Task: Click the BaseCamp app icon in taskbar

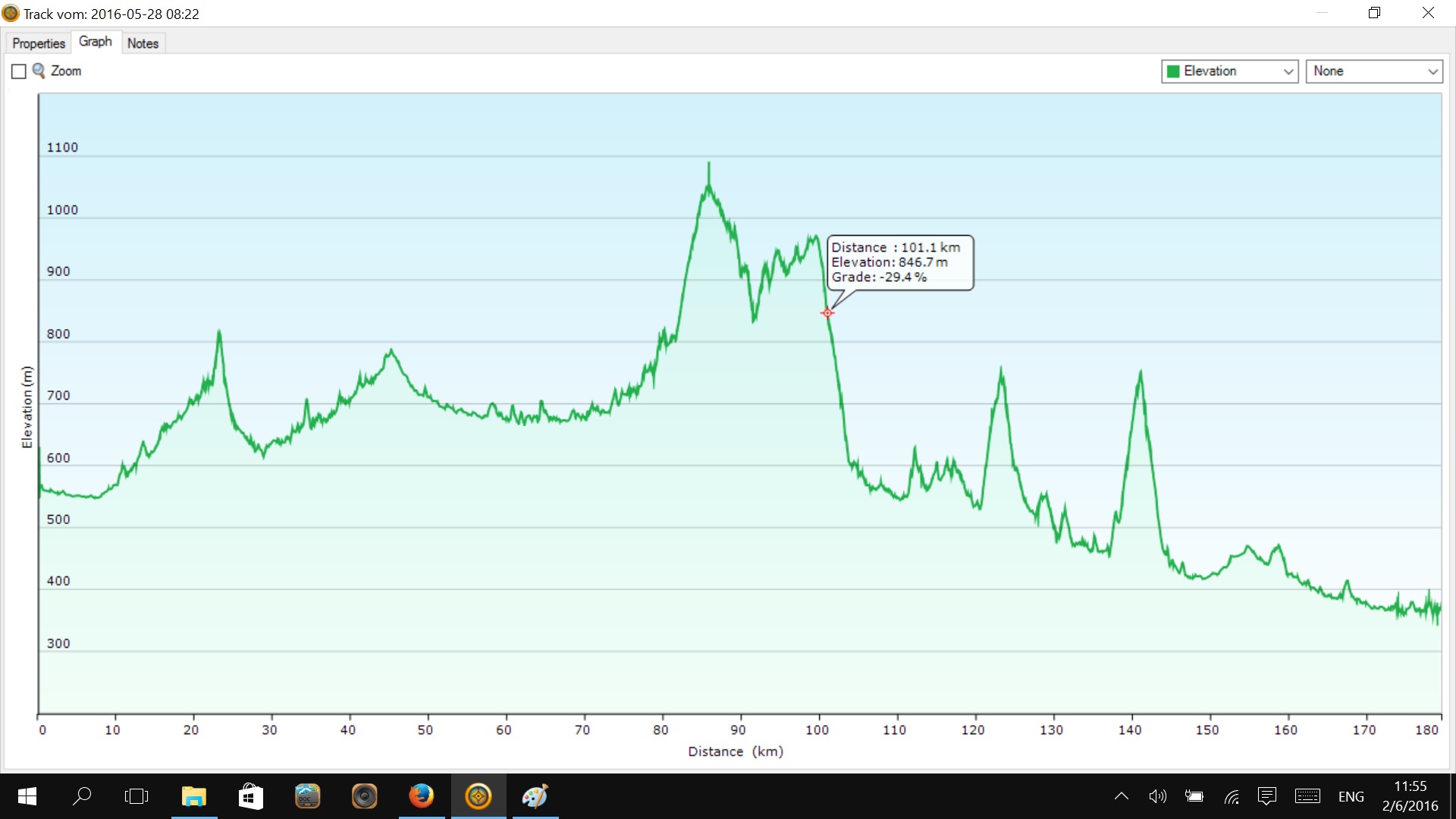Action: click(479, 796)
